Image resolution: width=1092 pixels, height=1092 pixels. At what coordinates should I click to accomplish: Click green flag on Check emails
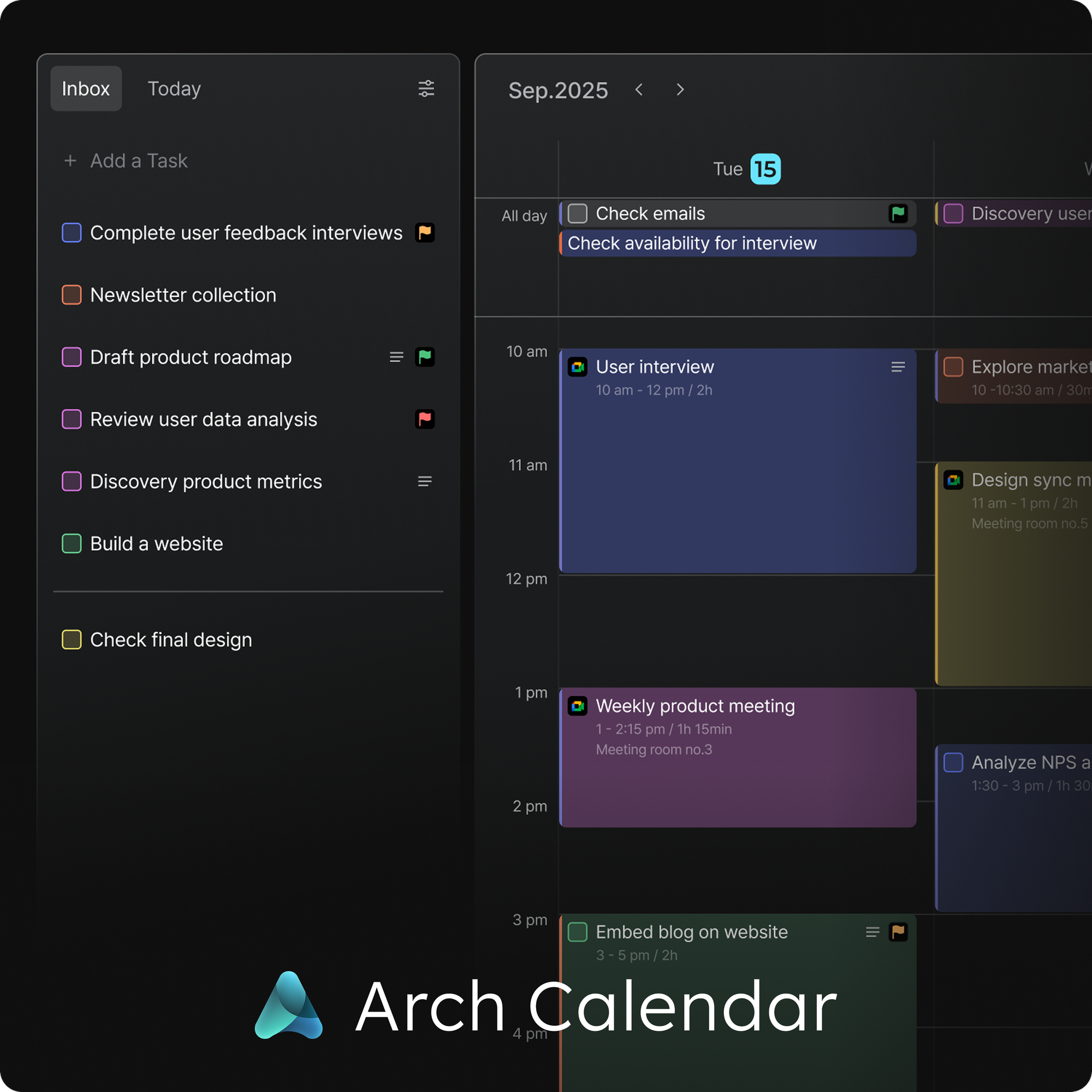coord(898,213)
